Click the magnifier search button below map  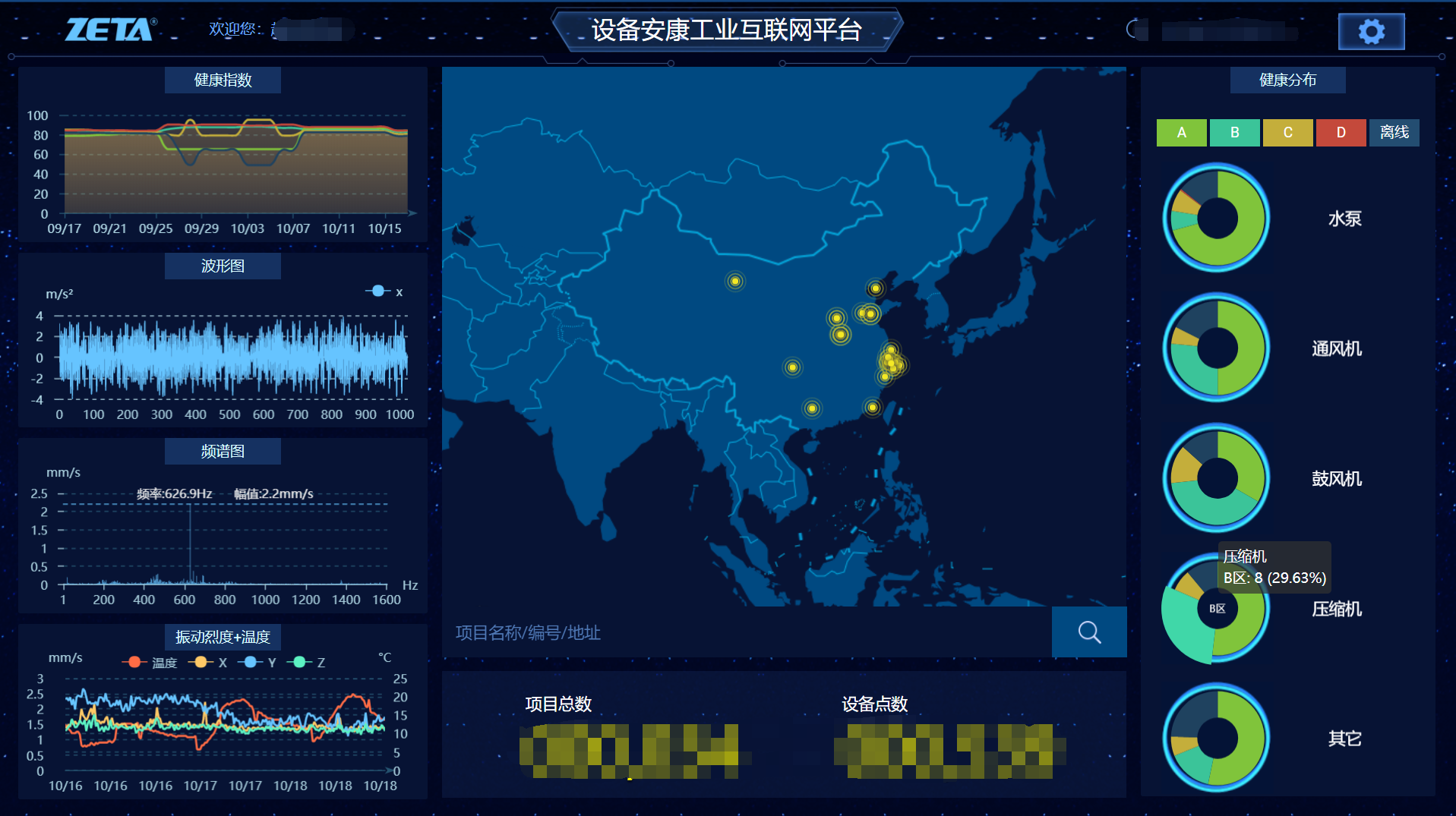coord(1089,632)
